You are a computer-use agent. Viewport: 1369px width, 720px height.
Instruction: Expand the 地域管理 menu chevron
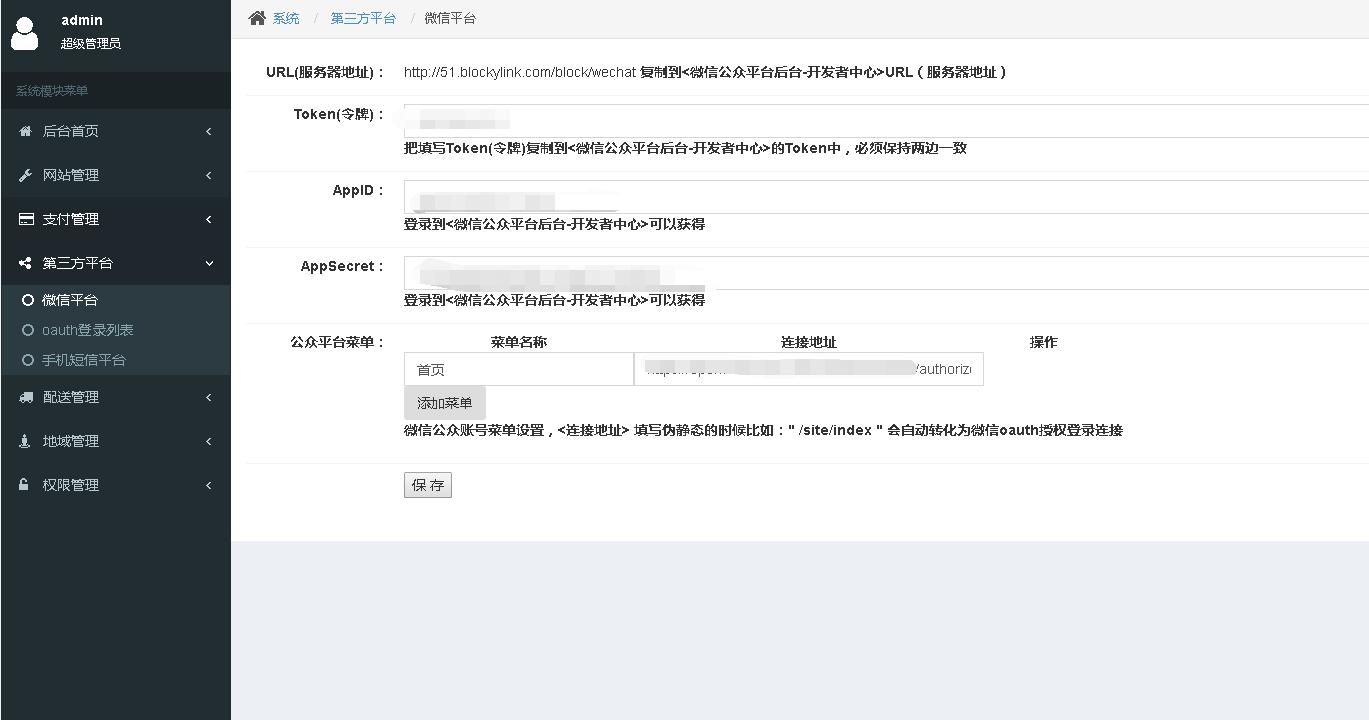tap(209, 441)
